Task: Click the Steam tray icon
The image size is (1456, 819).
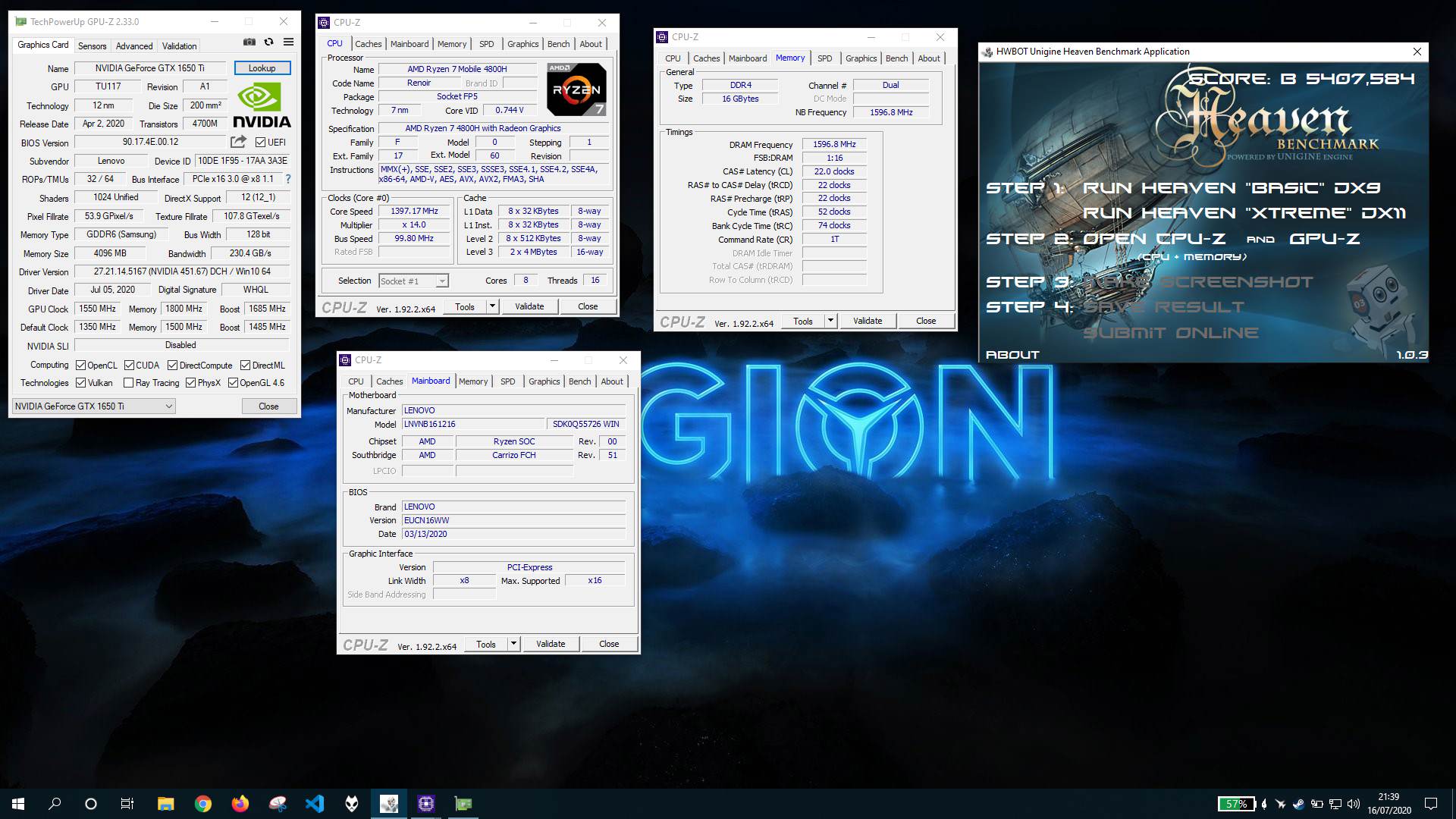Action: pos(1298,804)
